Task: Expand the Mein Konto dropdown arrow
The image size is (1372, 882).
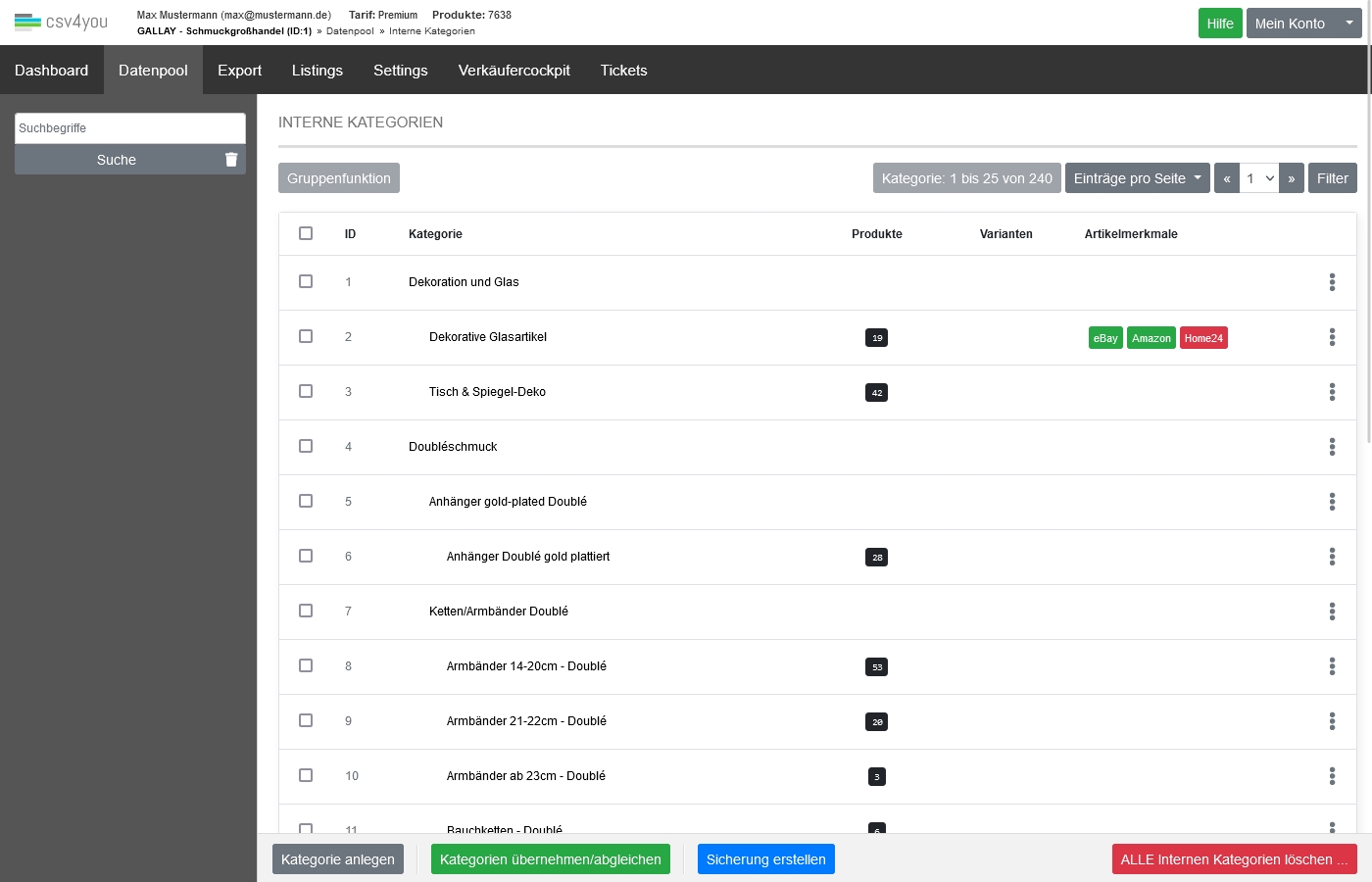Action: coord(1348,23)
